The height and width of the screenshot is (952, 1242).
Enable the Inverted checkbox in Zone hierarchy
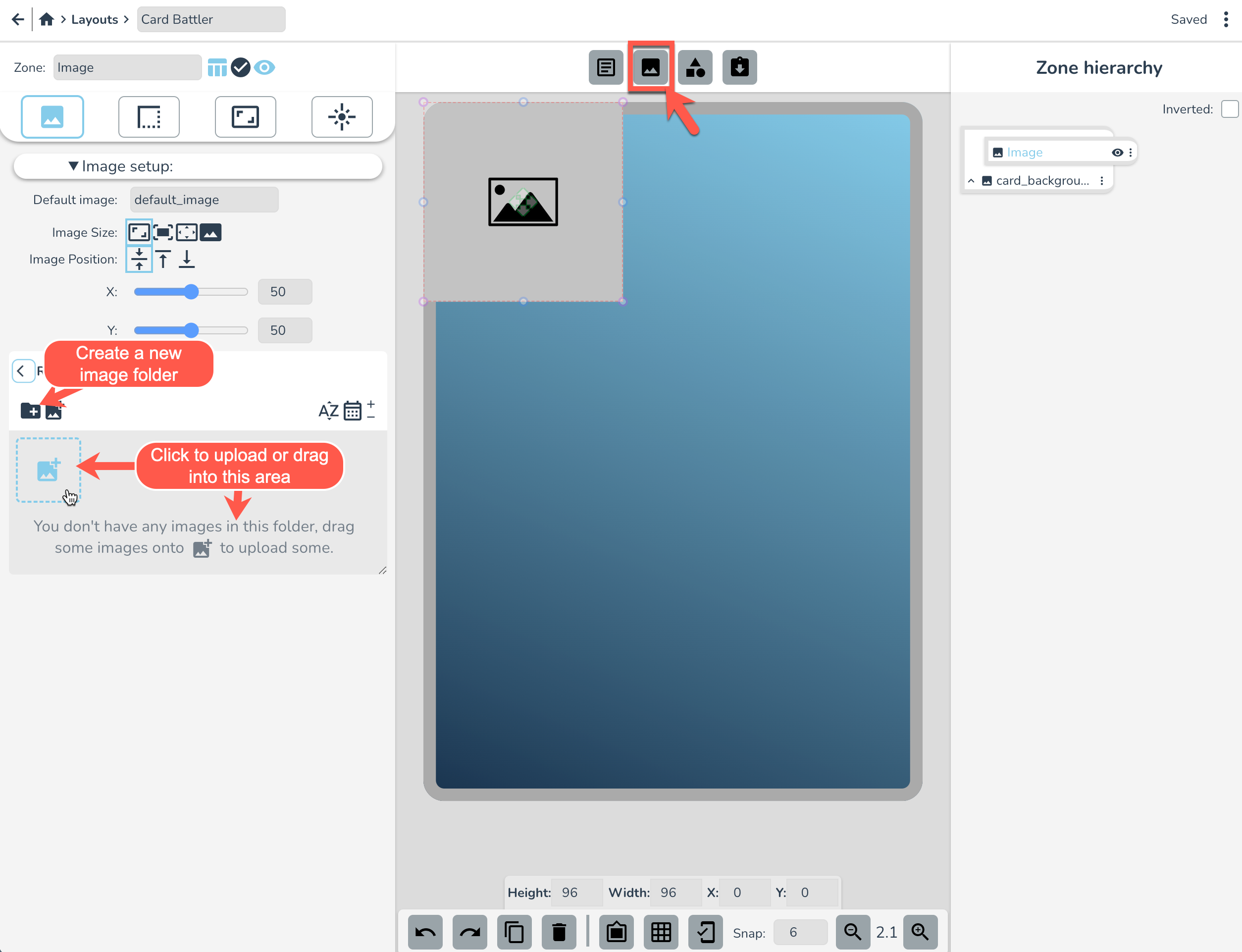pyautogui.click(x=1230, y=109)
